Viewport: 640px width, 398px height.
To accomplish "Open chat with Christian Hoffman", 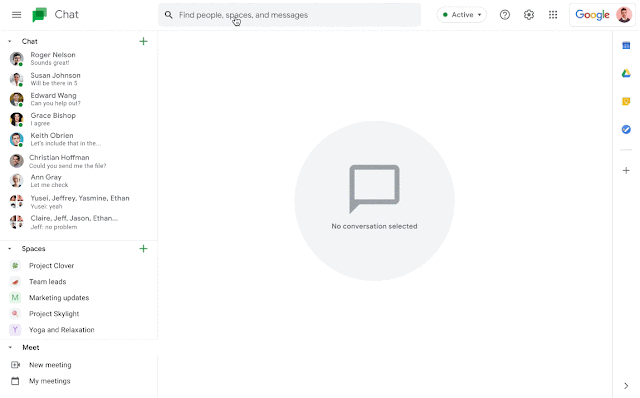I will (79, 161).
